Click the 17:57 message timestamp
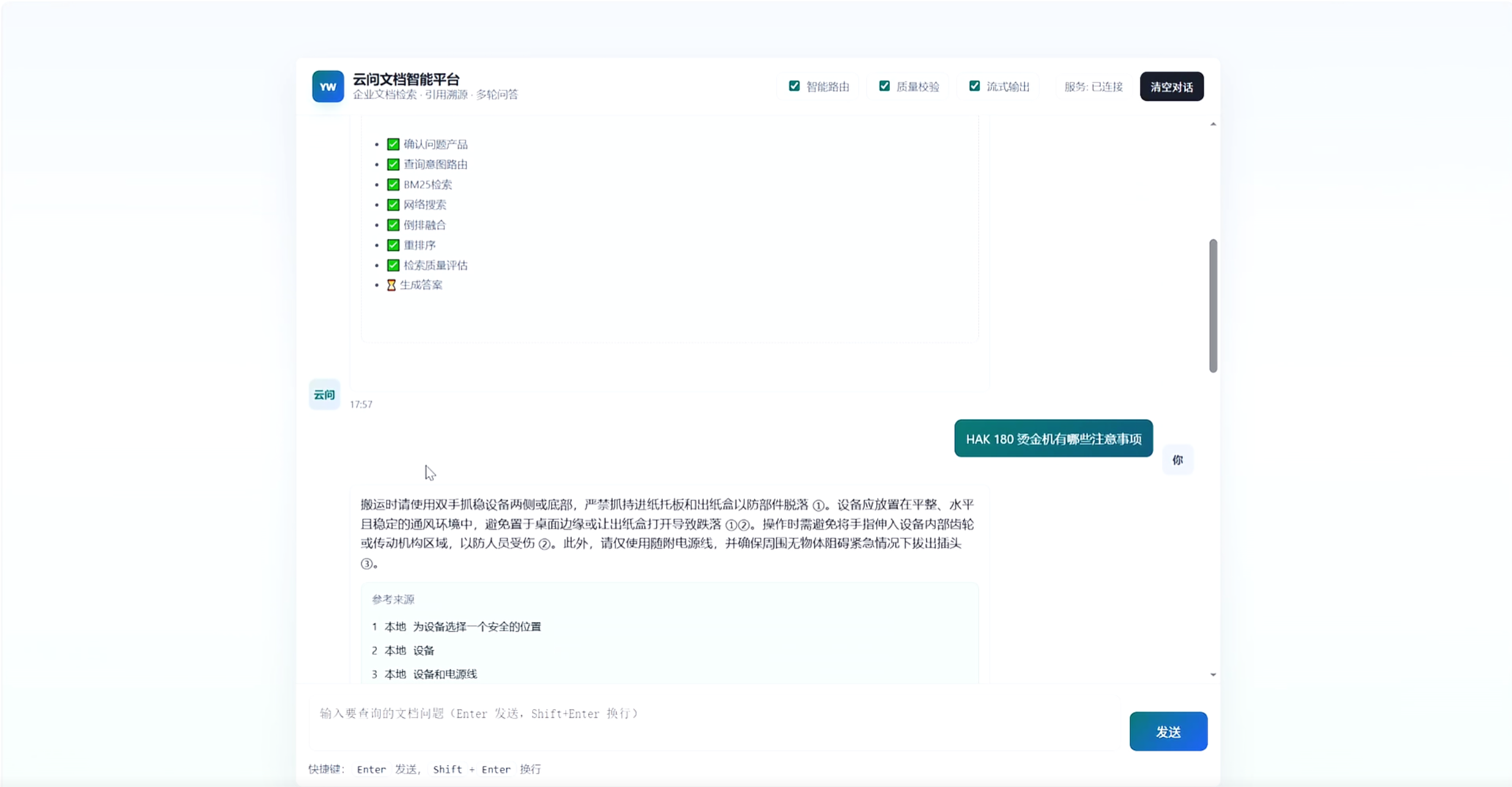The image size is (1512, 787). (x=361, y=405)
